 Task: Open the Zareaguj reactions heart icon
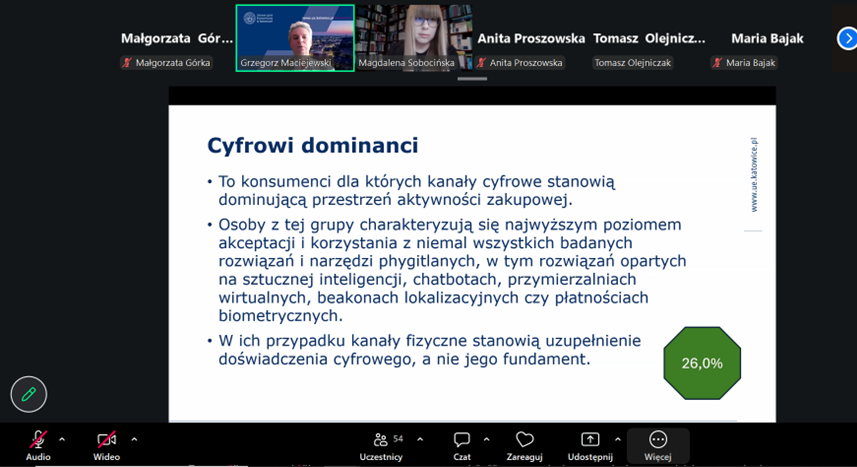point(524,442)
